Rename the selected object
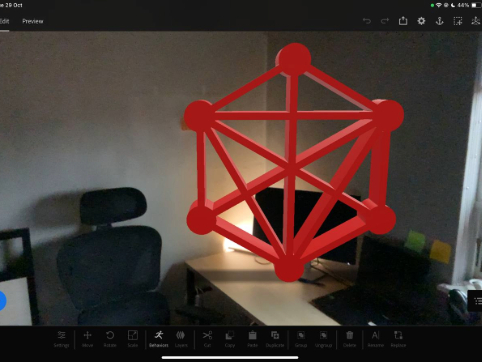 click(375, 339)
